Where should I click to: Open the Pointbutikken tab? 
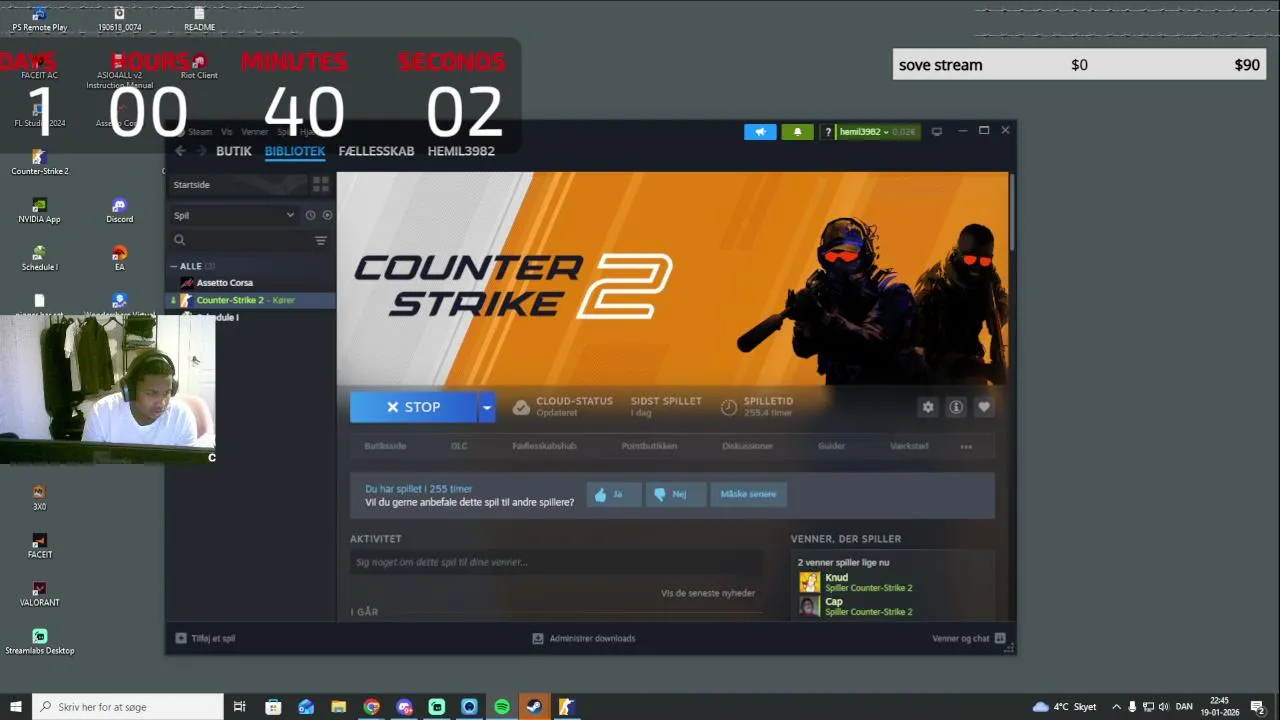pyautogui.click(x=649, y=446)
